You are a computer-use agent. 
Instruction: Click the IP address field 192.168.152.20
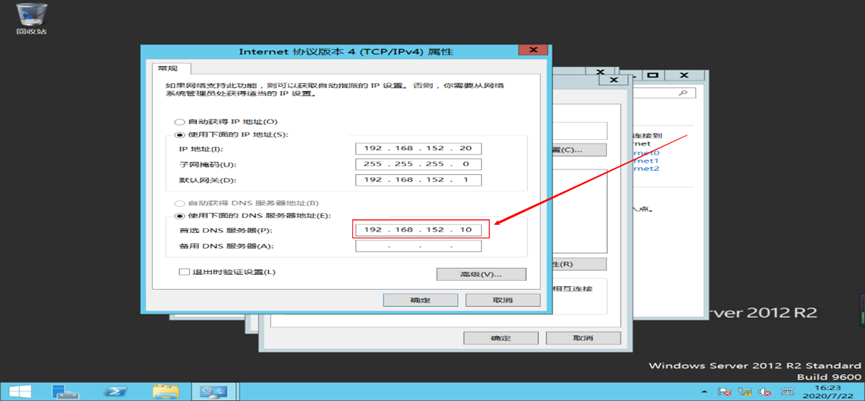[418, 148]
